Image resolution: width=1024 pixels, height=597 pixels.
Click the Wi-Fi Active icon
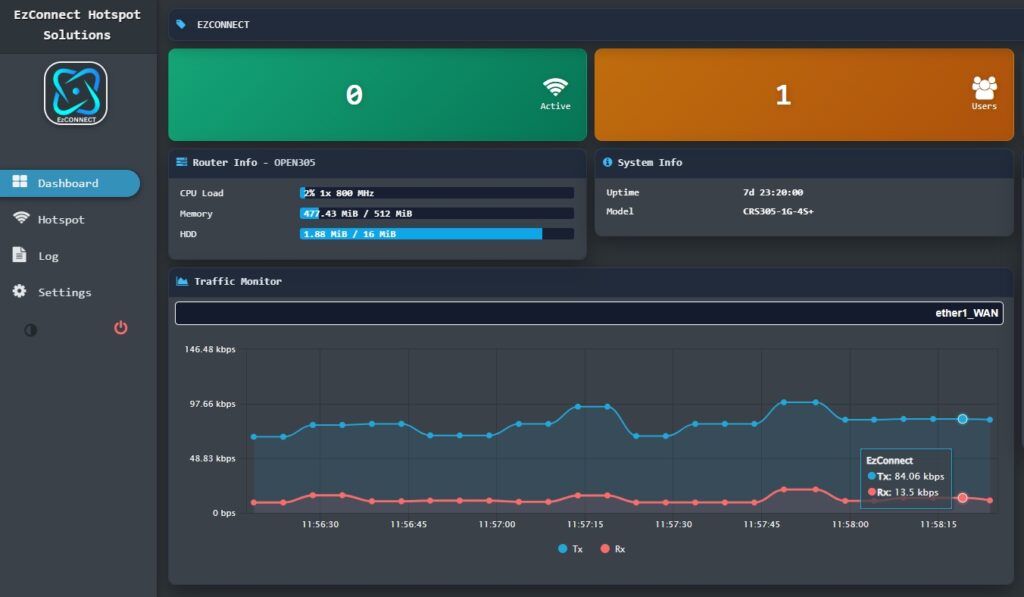[x=555, y=87]
